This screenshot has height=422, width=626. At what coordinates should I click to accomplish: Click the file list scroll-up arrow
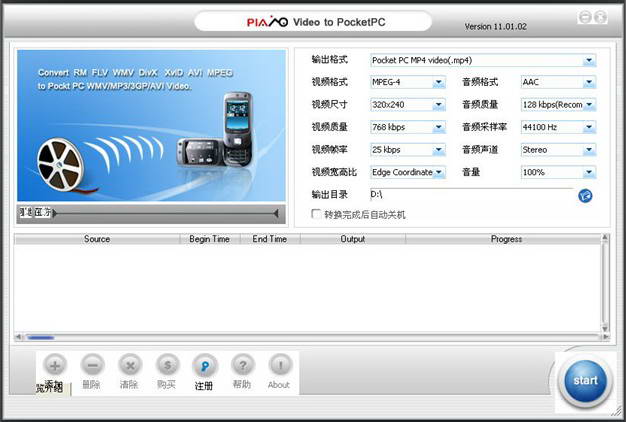tap(605, 238)
